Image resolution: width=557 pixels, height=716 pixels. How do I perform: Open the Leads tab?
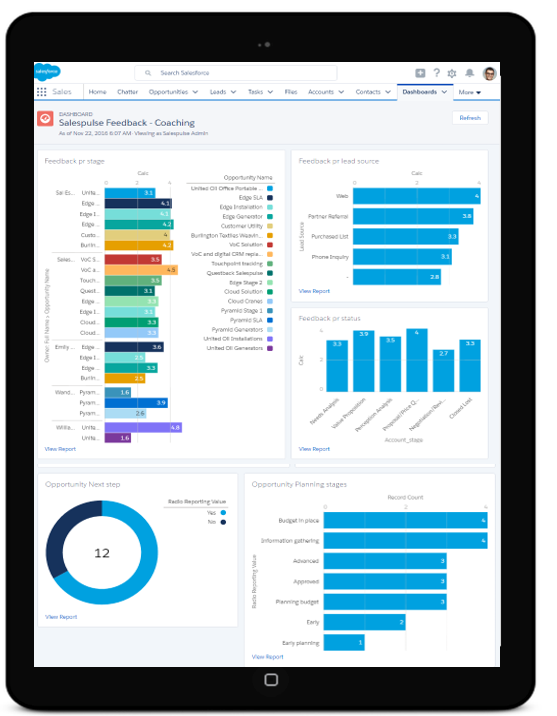coord(218,92)
